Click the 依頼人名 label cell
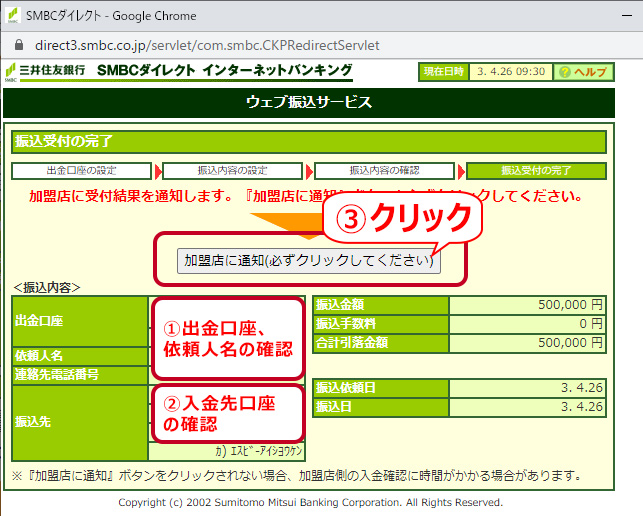643x516 pixels. pos(80,356)
